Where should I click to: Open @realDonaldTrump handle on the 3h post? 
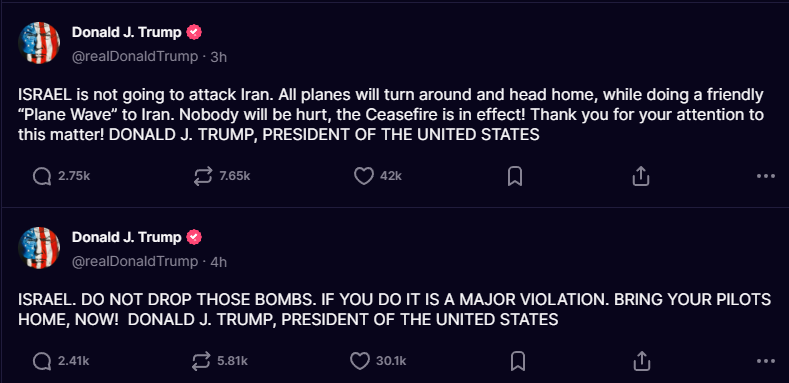click(x=135, y=57)
